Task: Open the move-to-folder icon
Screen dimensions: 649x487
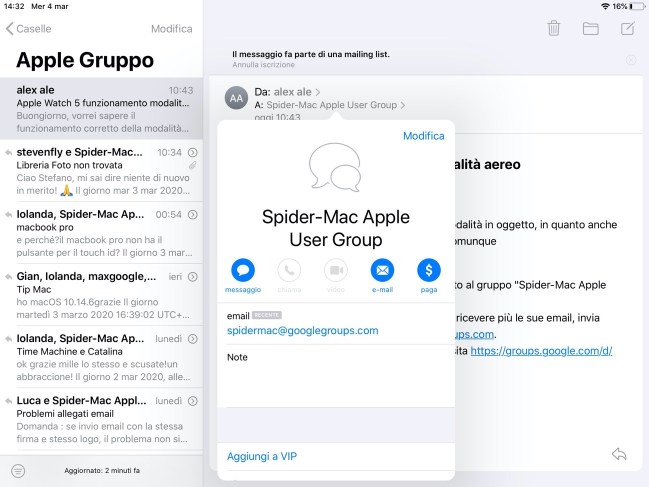Action: 590,29
